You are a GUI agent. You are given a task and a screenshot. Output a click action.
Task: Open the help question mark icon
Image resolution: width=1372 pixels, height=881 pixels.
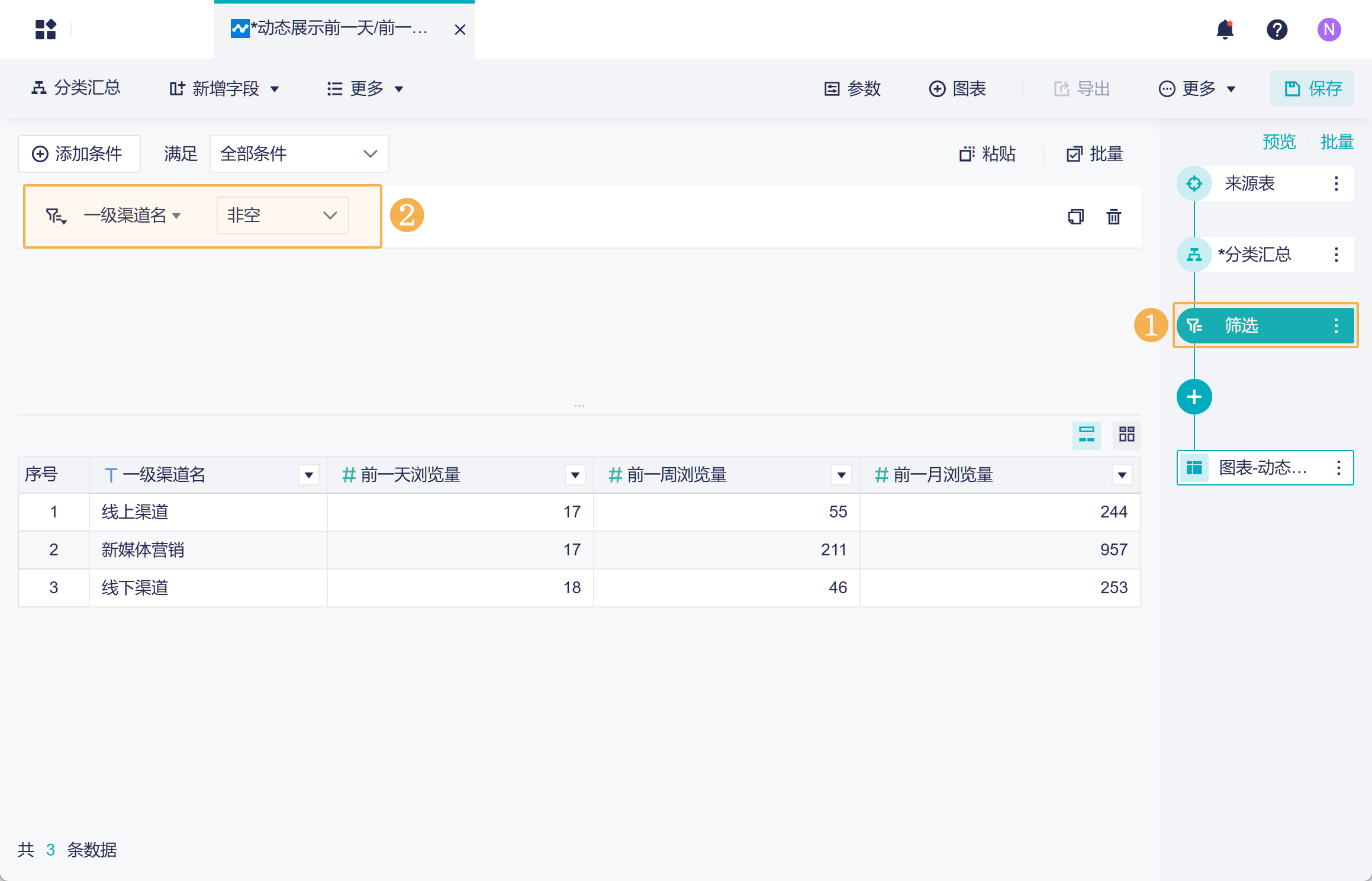pos(1277,30)
